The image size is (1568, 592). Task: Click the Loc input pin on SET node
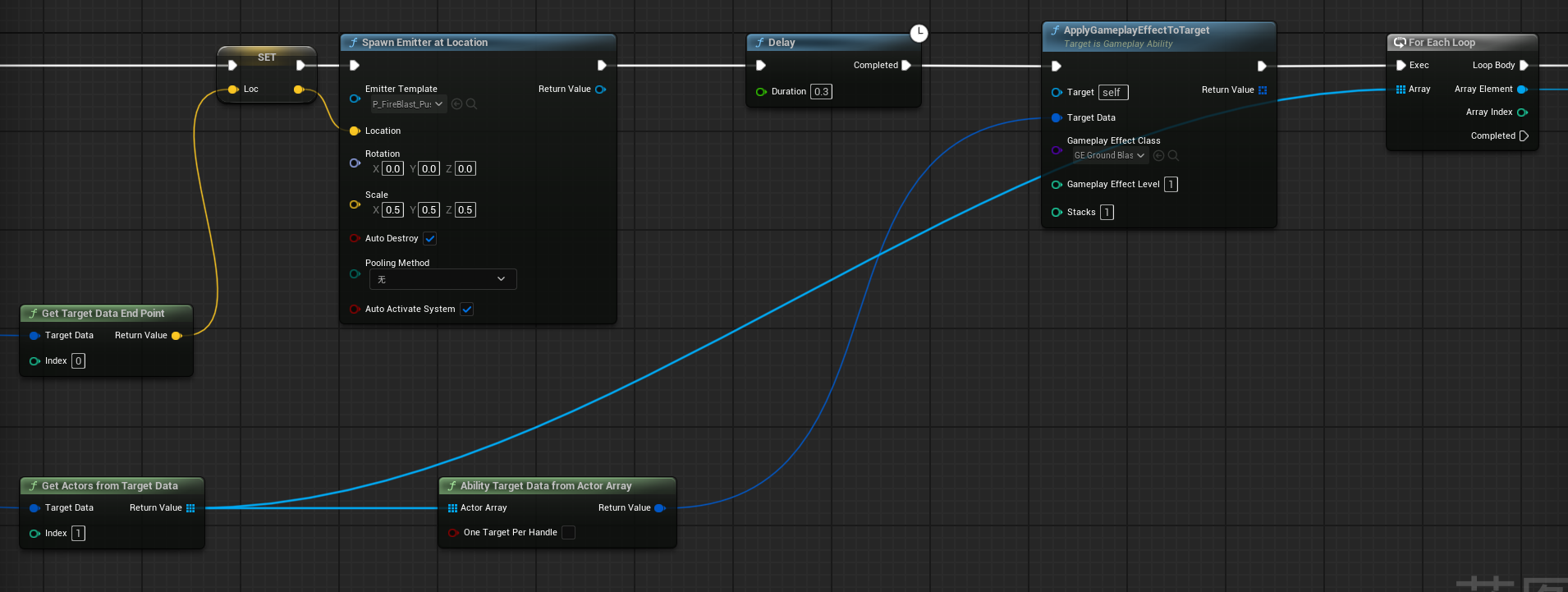233,89
